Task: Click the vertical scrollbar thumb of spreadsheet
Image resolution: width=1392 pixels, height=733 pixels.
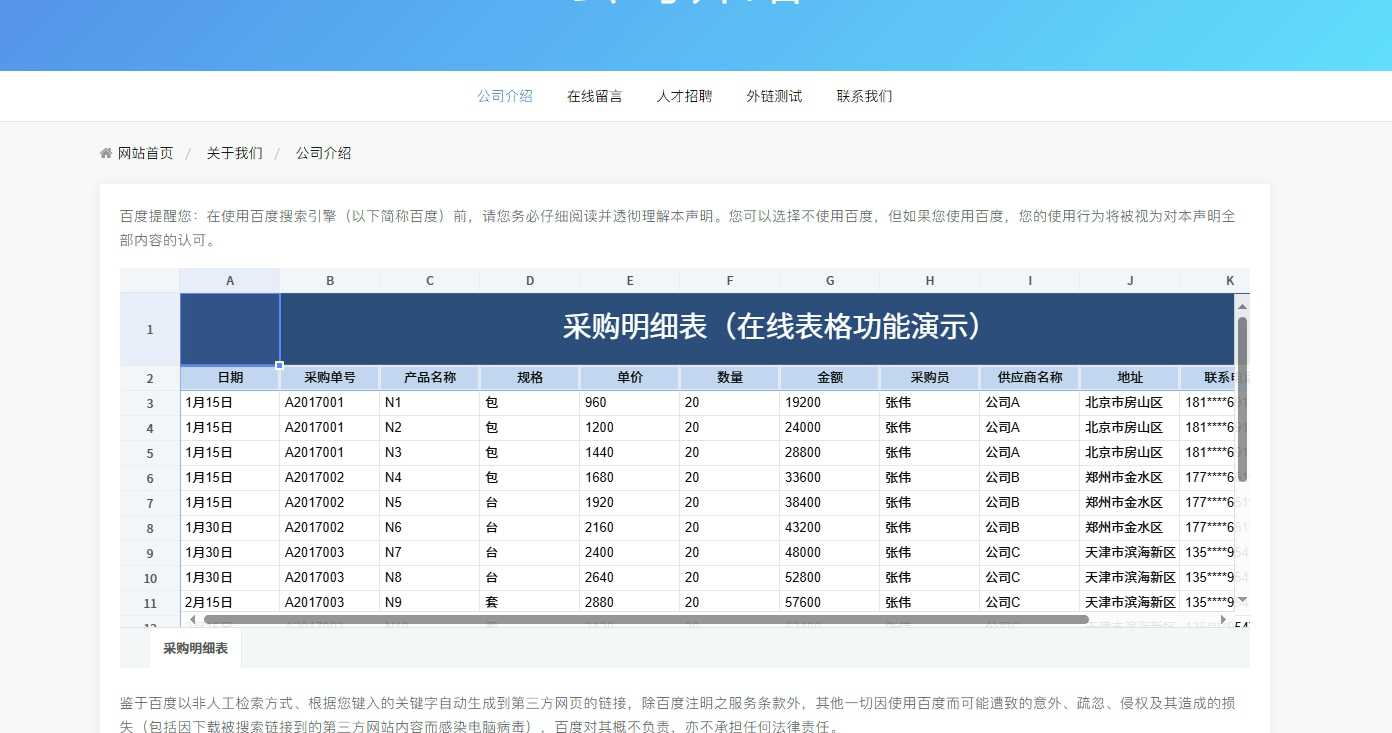Action: 1242,398
